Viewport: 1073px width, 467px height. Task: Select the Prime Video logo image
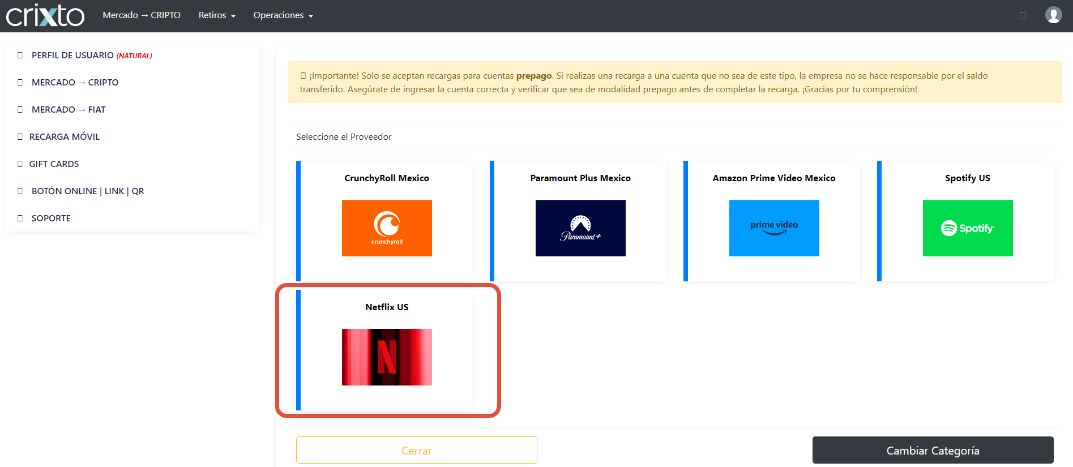point(774,228)
